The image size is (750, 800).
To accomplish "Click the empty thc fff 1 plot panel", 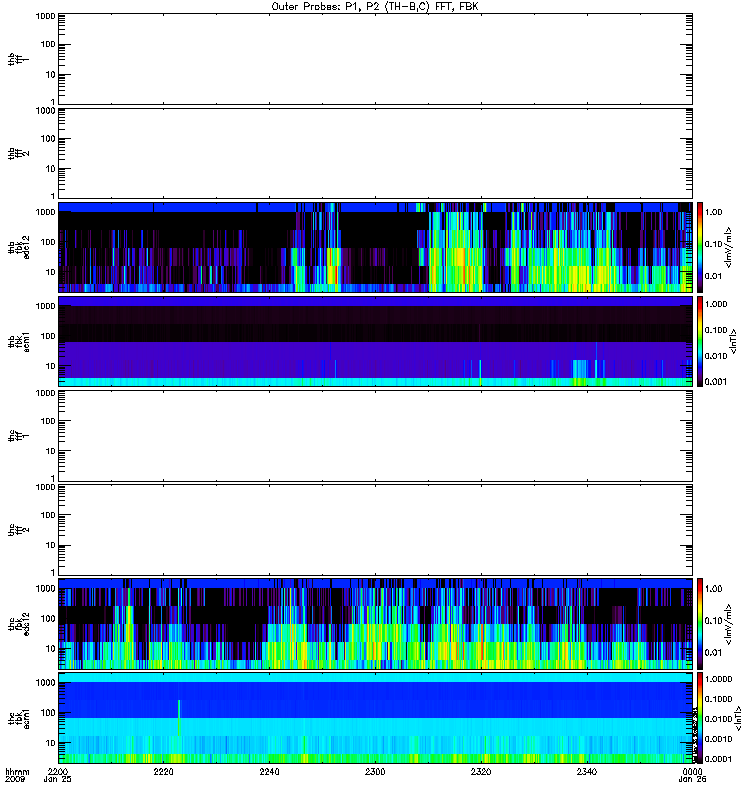I will 375,436.
